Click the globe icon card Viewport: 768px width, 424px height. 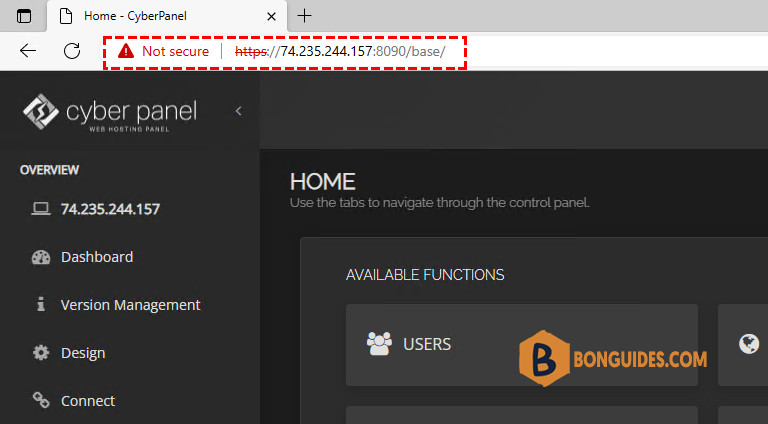pyautogui.click(x=748, y=344)
